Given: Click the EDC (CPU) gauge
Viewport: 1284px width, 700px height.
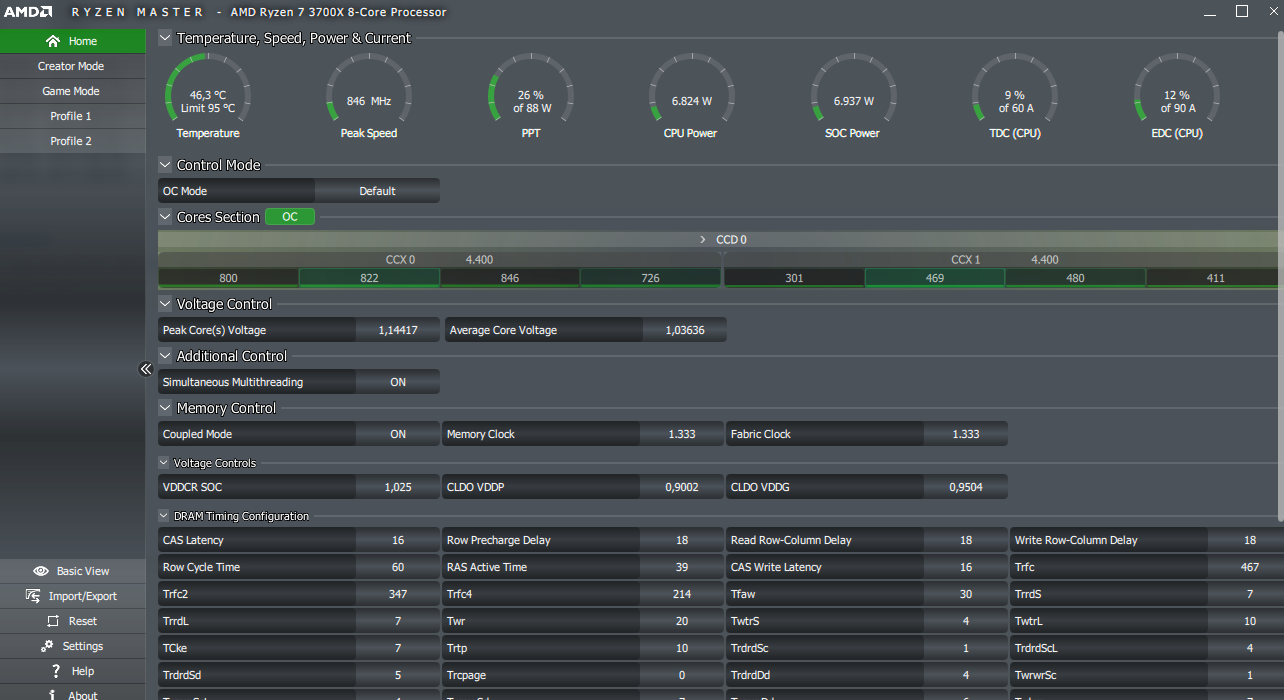Looking at the screenshot, I should [x=1177, y=96].
